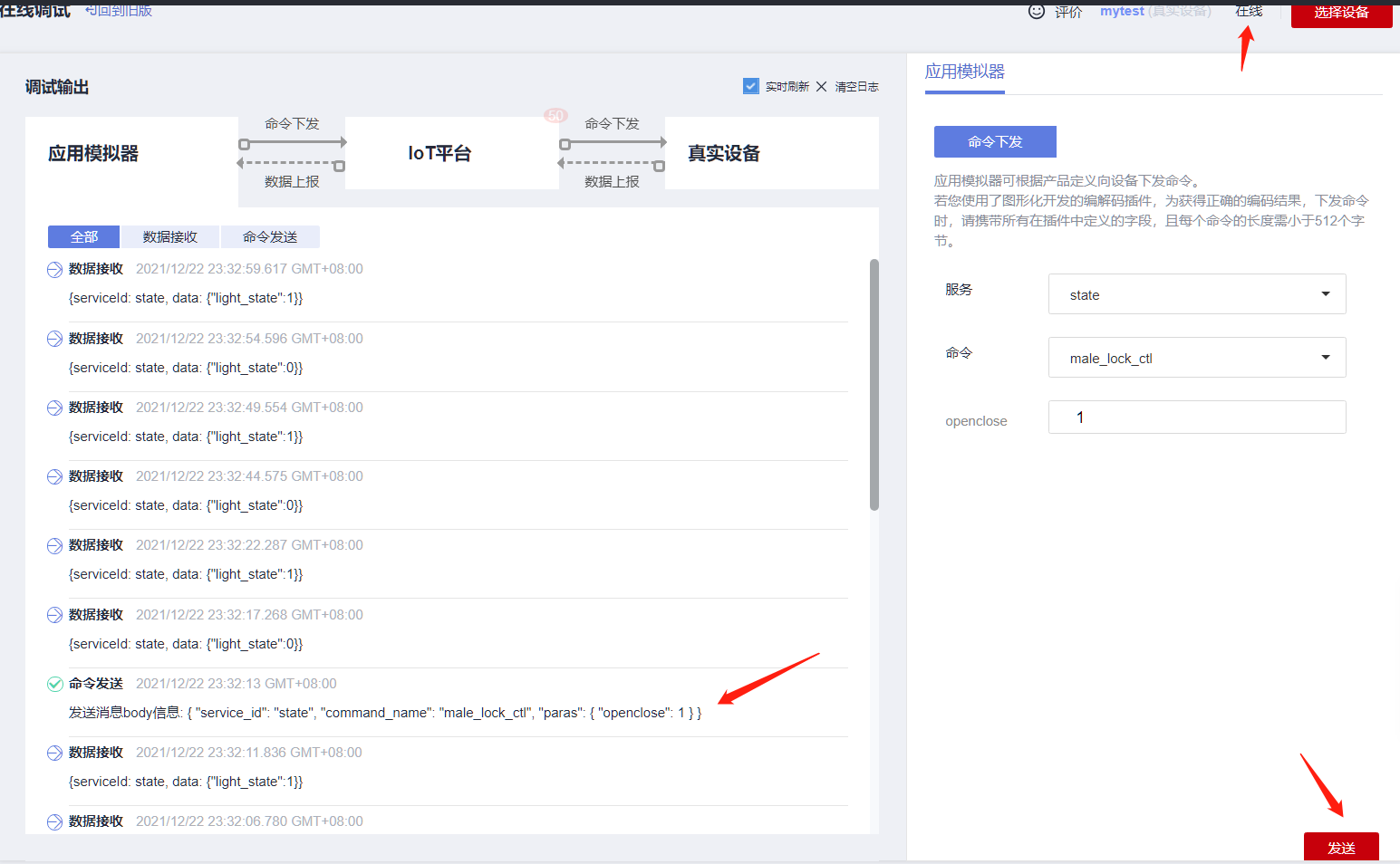Click the 评价 link text
1400x864 pixels.
click(1068, 12)
